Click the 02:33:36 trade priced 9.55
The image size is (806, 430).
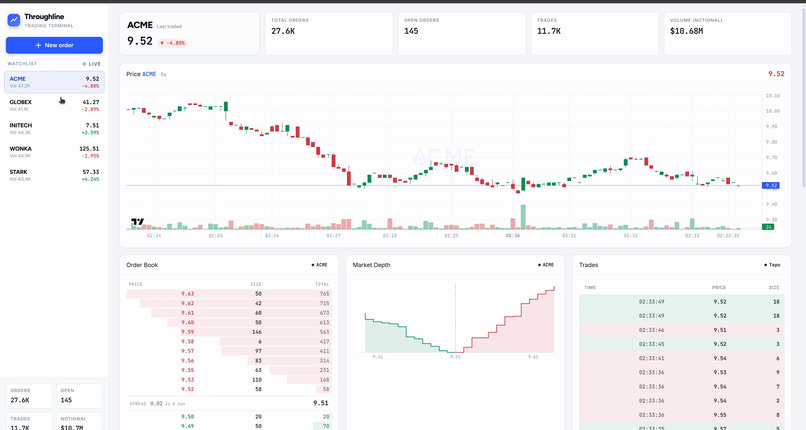682,415
